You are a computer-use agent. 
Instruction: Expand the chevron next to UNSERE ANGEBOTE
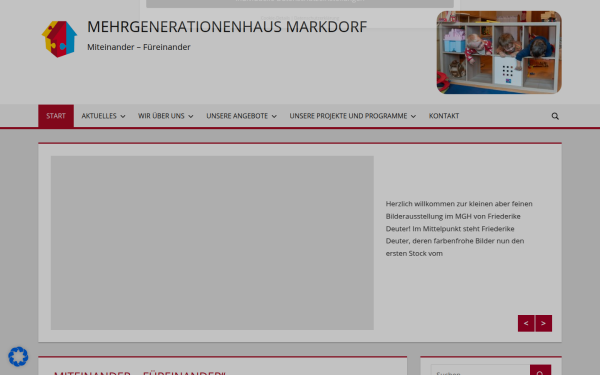tap(274, 116)
